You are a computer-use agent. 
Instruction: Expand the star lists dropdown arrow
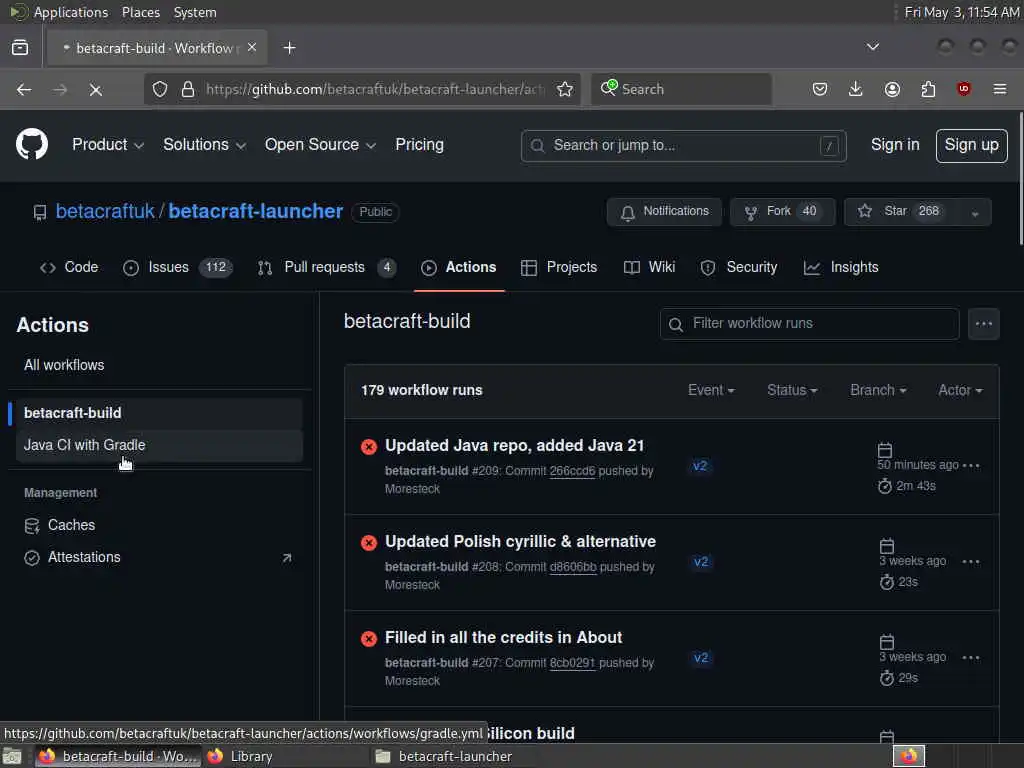pyautogui.click(x=975, y=212)
